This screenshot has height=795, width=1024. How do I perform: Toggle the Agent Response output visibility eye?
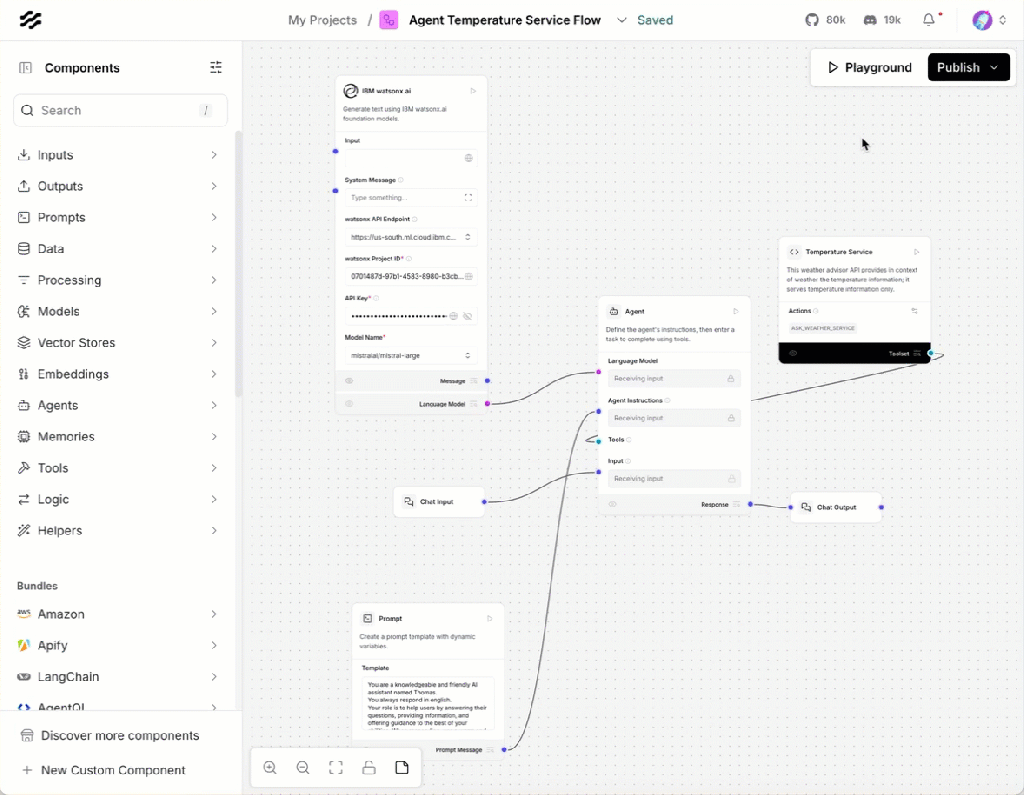click(x=613, y=504)
